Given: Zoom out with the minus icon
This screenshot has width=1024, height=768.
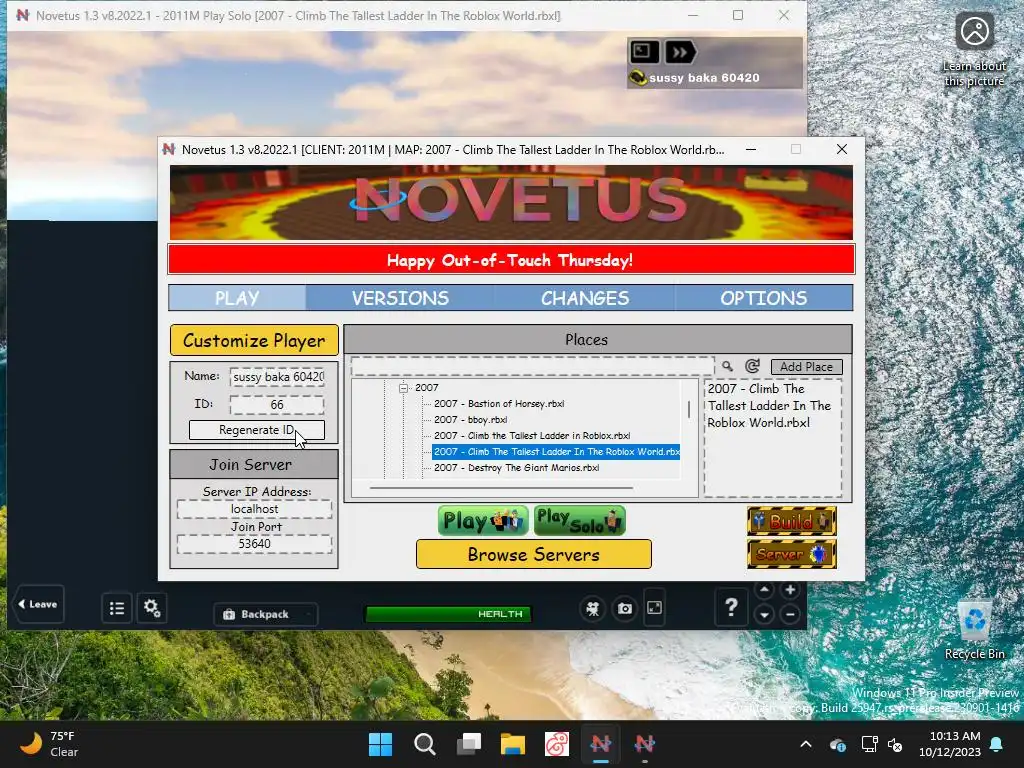Looking at the screenshot, I should tap(790, 615).
